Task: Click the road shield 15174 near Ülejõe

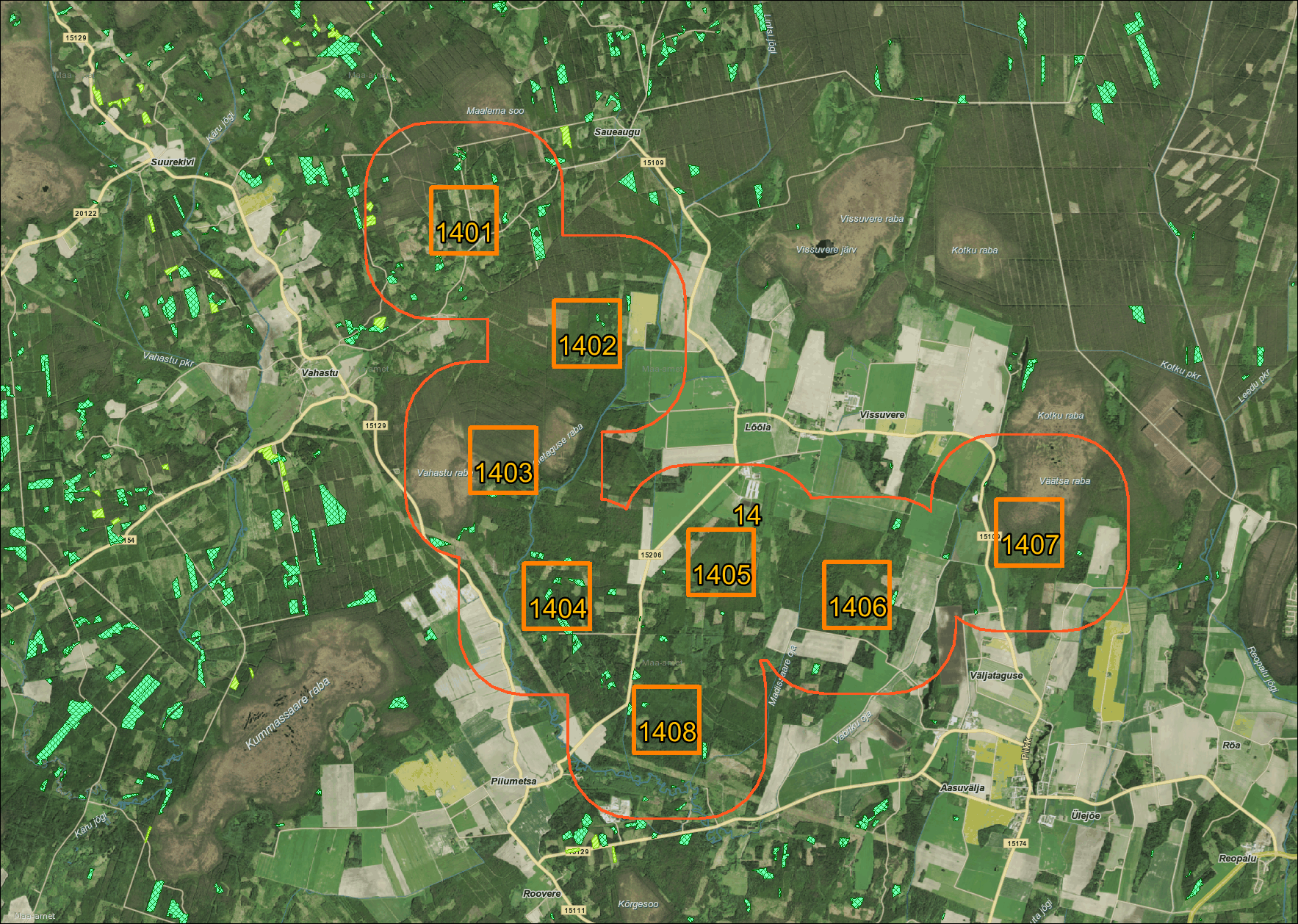Action: point(1017,843)
